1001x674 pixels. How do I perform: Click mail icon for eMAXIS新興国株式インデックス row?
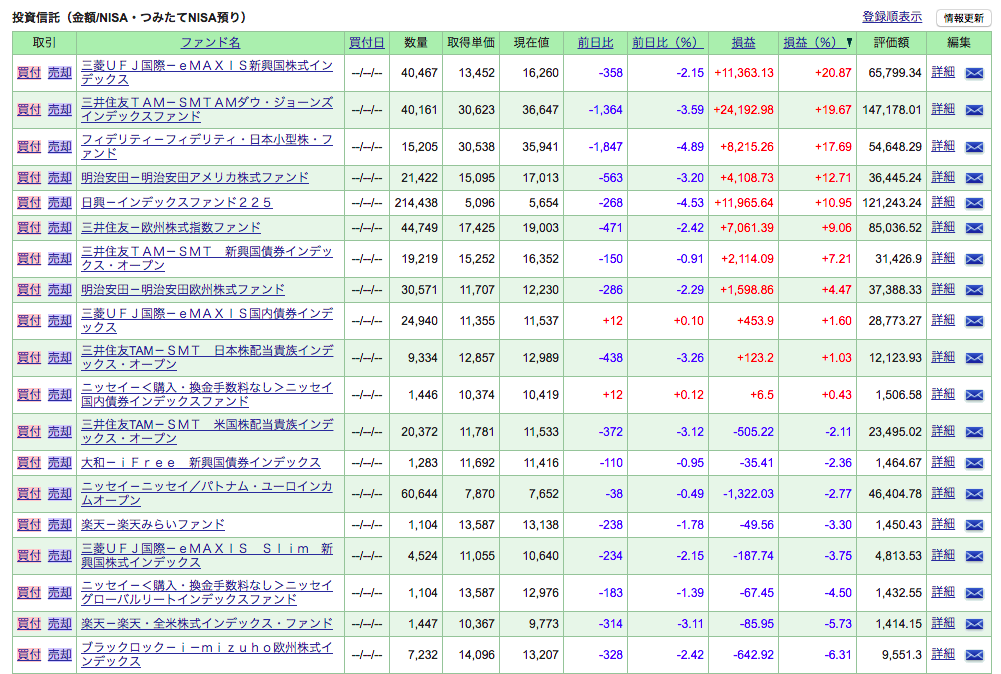click(974, 73)
